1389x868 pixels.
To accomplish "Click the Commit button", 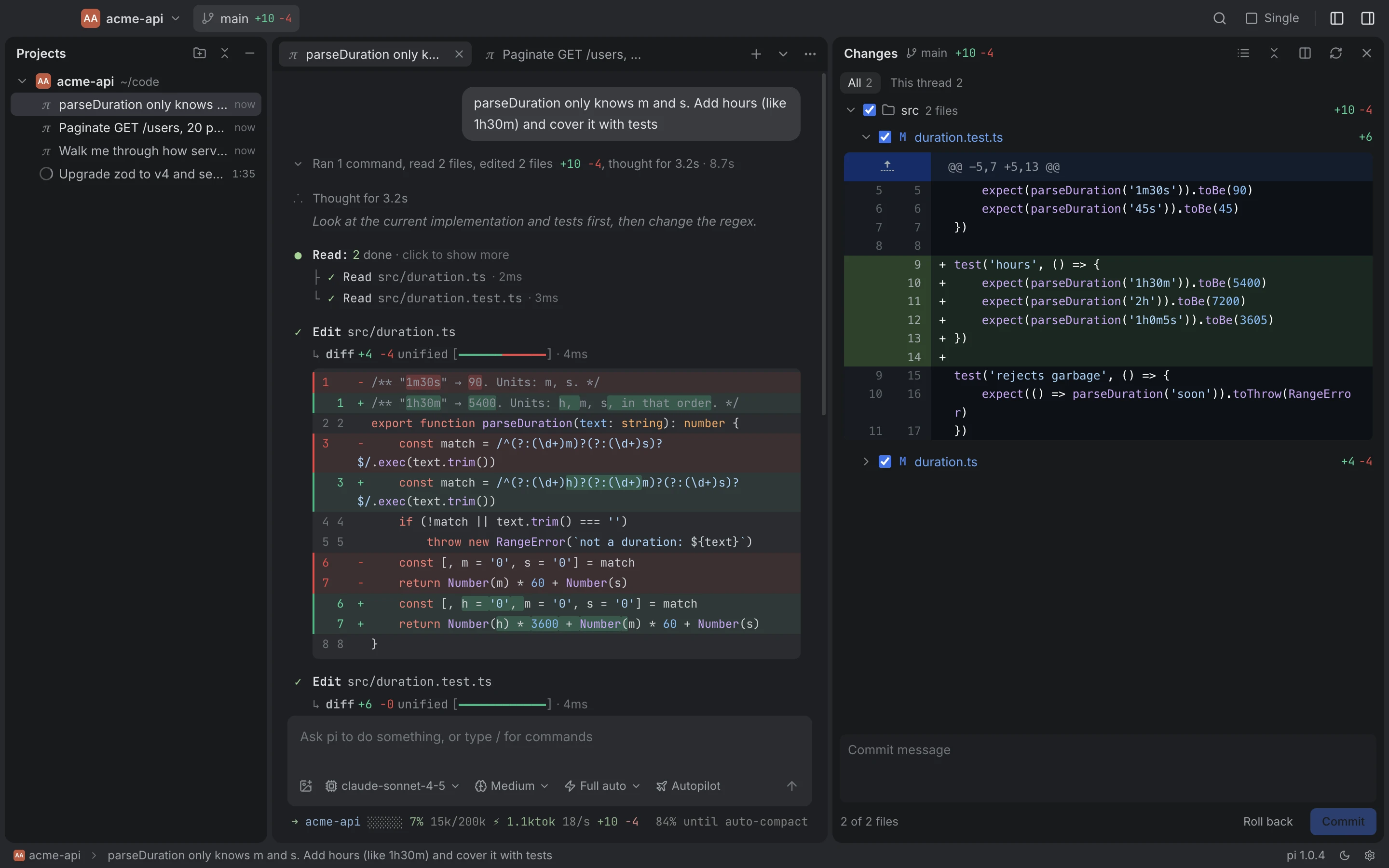I will click(1343, 822).
